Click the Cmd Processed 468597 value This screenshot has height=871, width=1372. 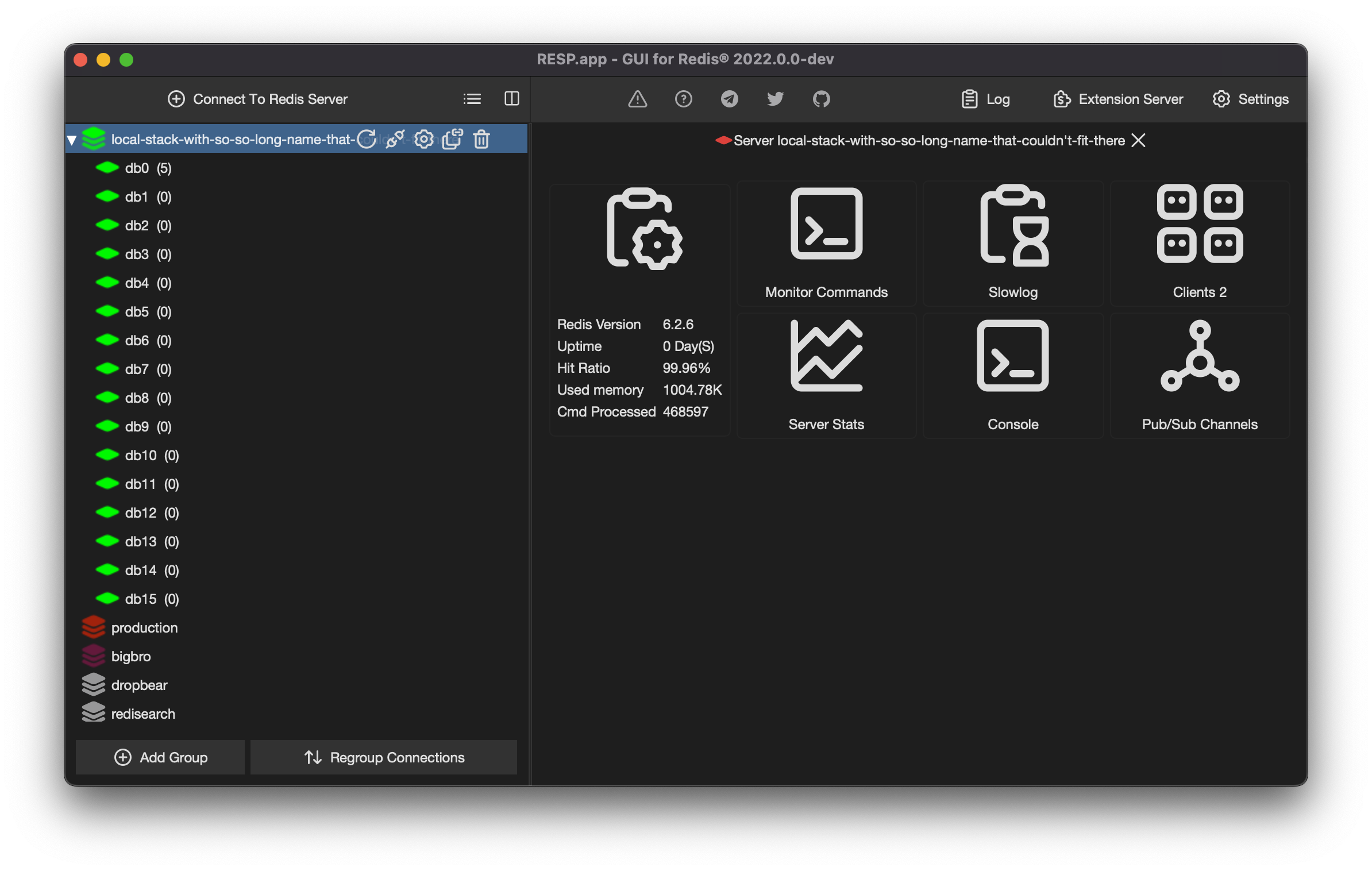click(x=685, y=411)
